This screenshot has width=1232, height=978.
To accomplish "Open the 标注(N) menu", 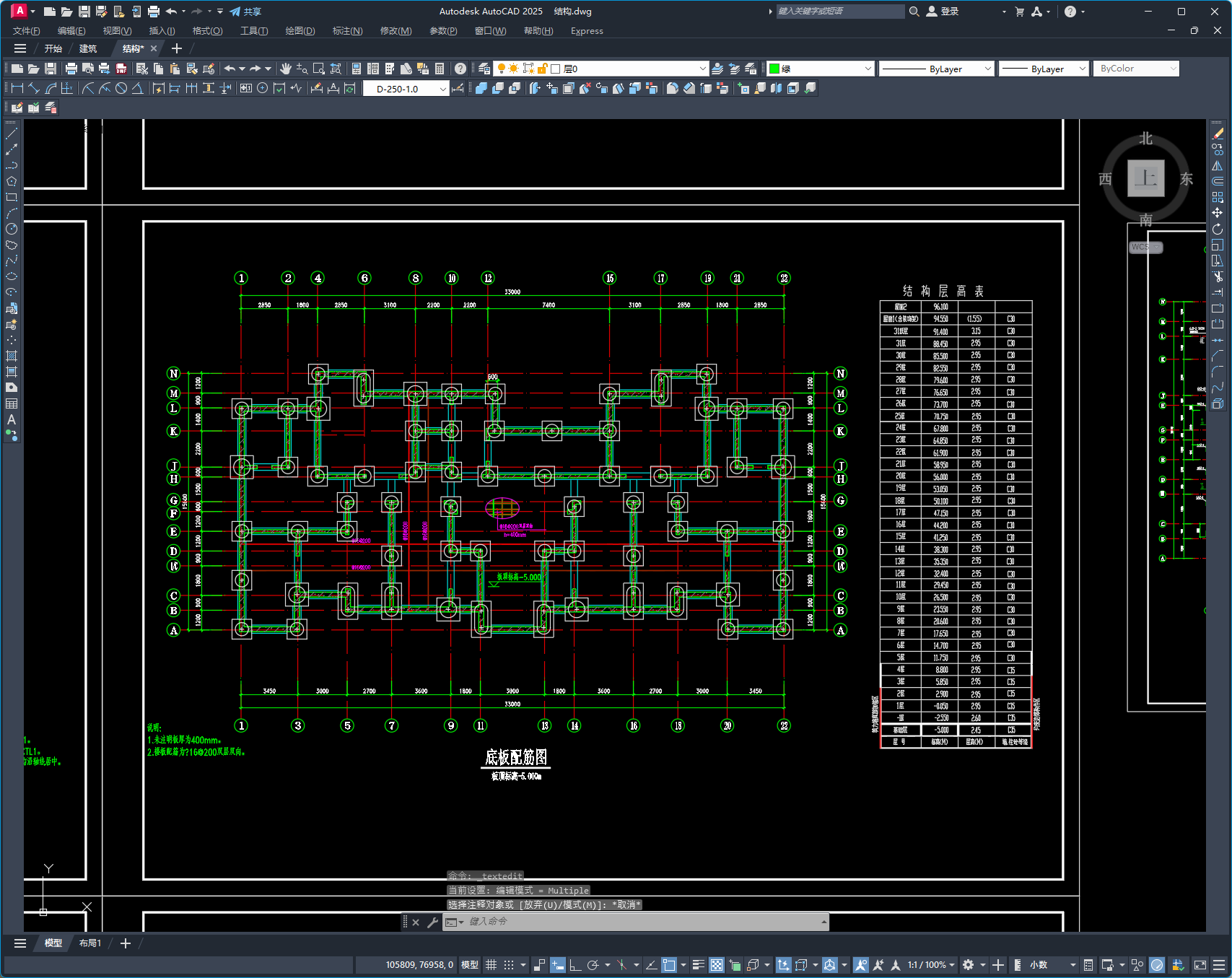I will (347, 31).
